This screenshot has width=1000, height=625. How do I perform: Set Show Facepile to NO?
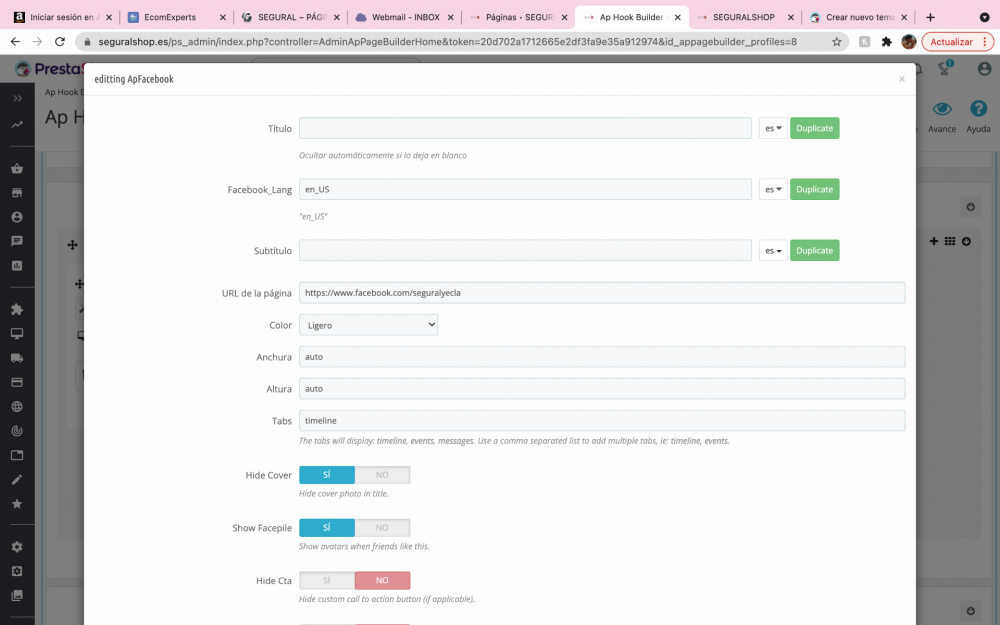382,528
